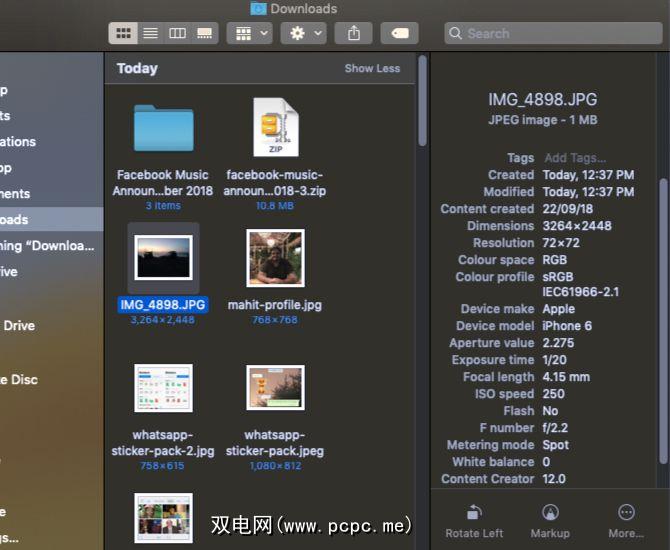This screenshot has height=550, width=670.
Task: Select the Facebook Music Announcement folder
Action: pyautogui.click(x=163, y=128)
